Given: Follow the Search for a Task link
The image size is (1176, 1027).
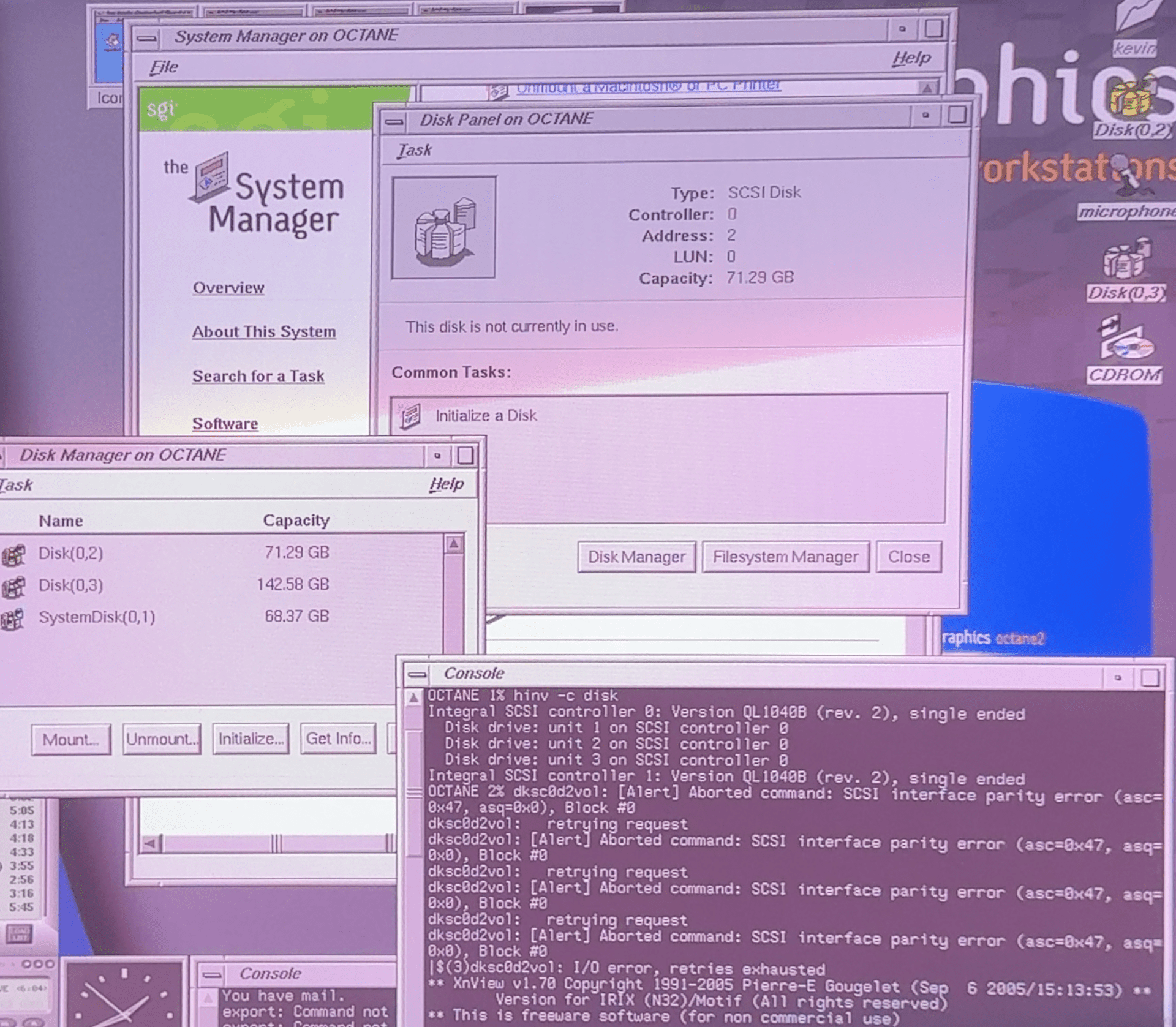Looking at the screenshot, I should pyautogui.click(x=258, y=376).
